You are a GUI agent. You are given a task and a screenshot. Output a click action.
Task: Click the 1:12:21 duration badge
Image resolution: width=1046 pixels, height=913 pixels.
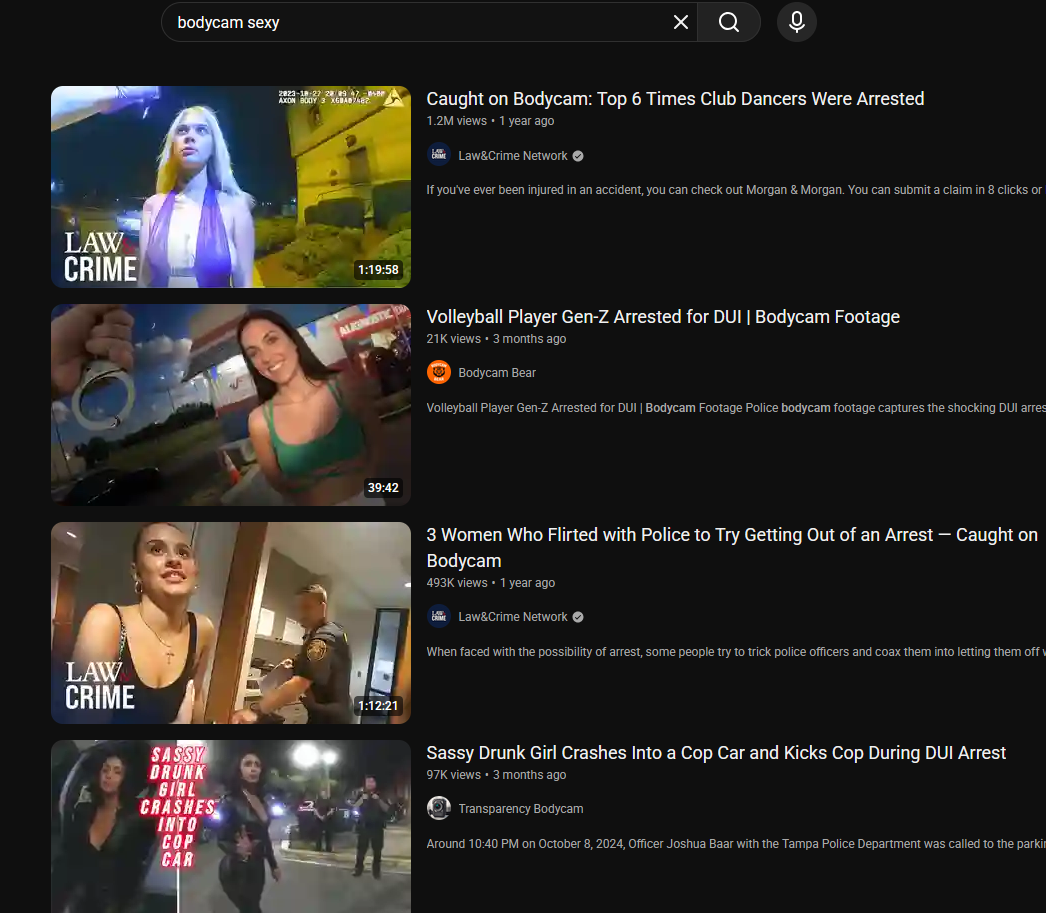pyautogui.click(x=378, y=706)
